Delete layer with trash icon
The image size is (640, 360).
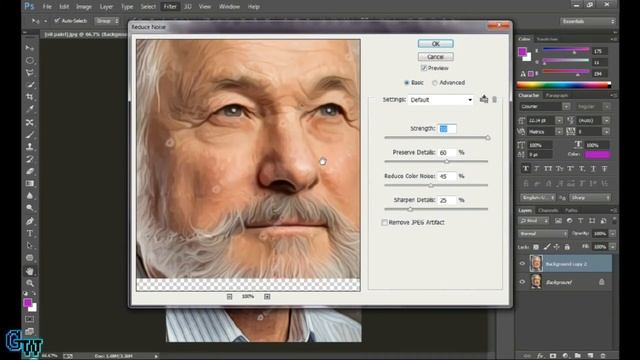pyautogui.click(x=603, y=356)
